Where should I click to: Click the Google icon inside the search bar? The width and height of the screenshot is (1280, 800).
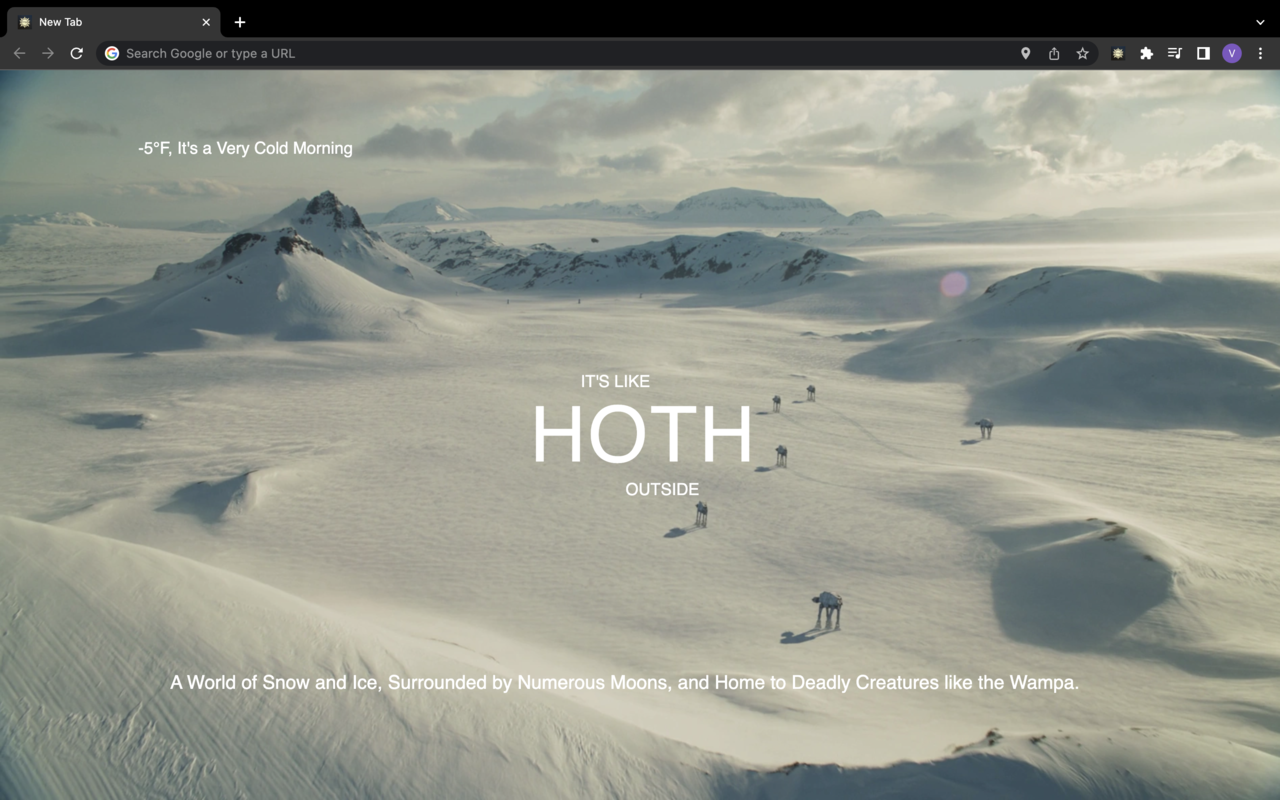tap(112, 53)
